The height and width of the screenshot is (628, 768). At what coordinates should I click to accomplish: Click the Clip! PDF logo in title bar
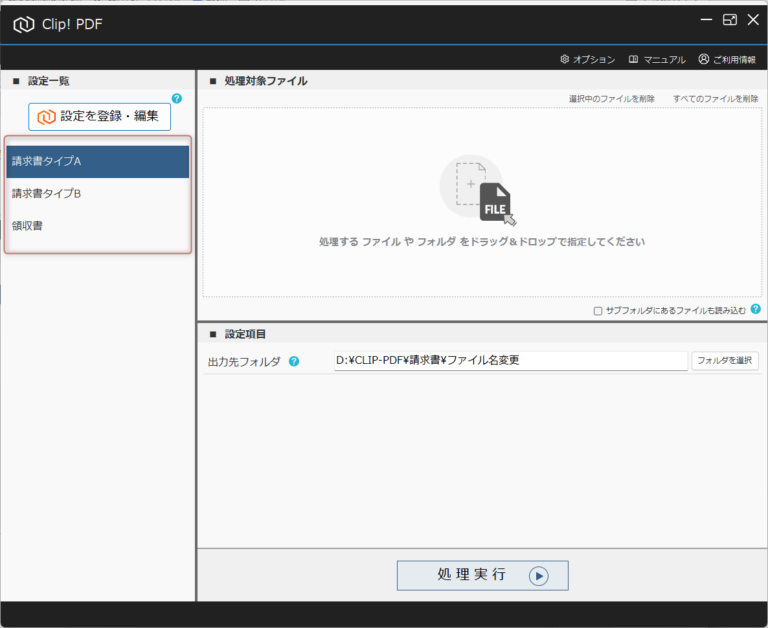24,23
